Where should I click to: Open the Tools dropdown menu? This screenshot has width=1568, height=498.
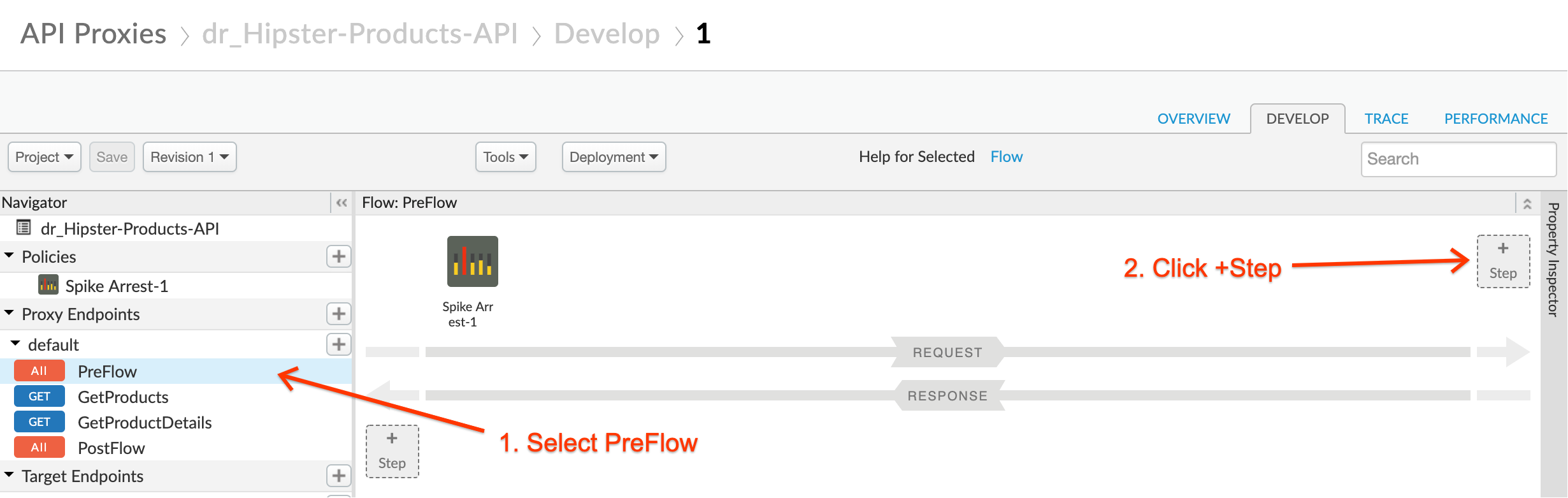pyautogui.click(x=506, y=157)
